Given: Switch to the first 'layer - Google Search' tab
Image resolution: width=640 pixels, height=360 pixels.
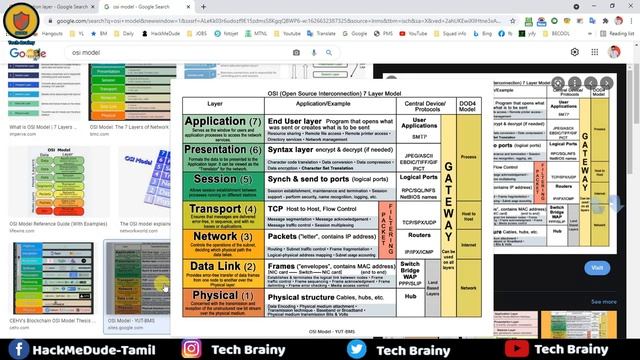Looking at the screenshot, I should (65, 7).
